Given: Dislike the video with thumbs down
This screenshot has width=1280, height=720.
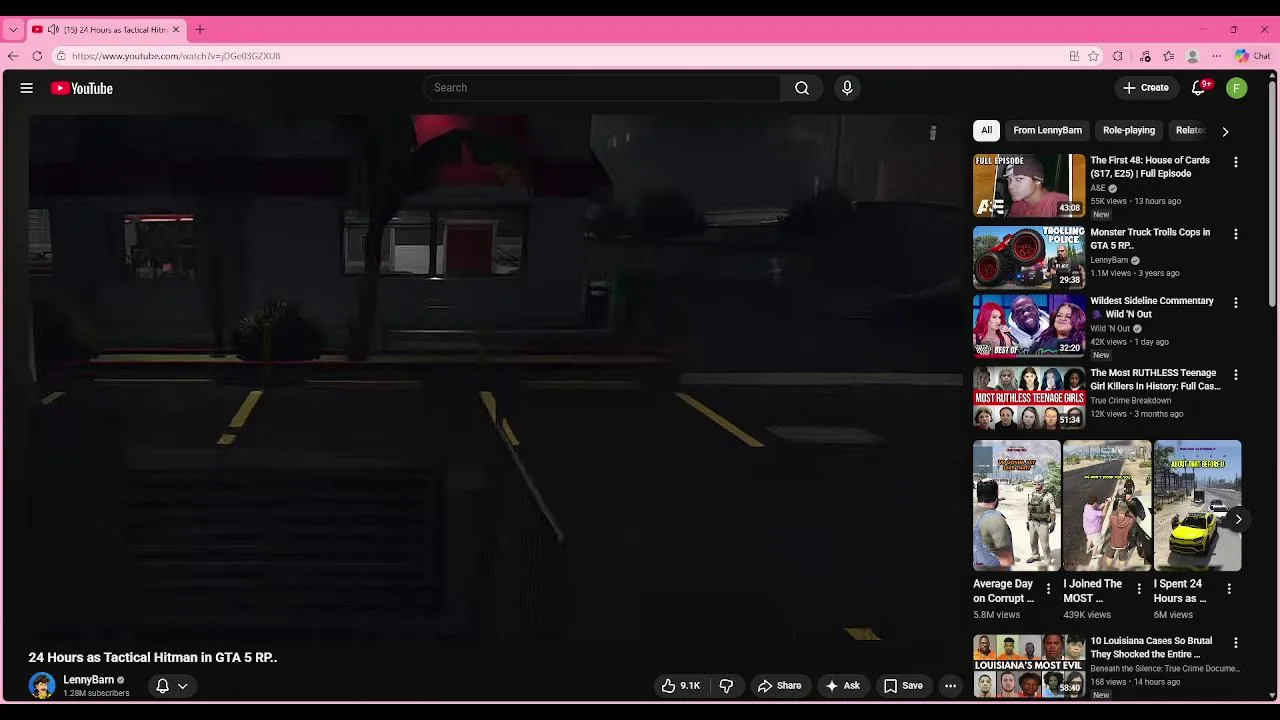Looking at the screenshot, I should point(727,686).
